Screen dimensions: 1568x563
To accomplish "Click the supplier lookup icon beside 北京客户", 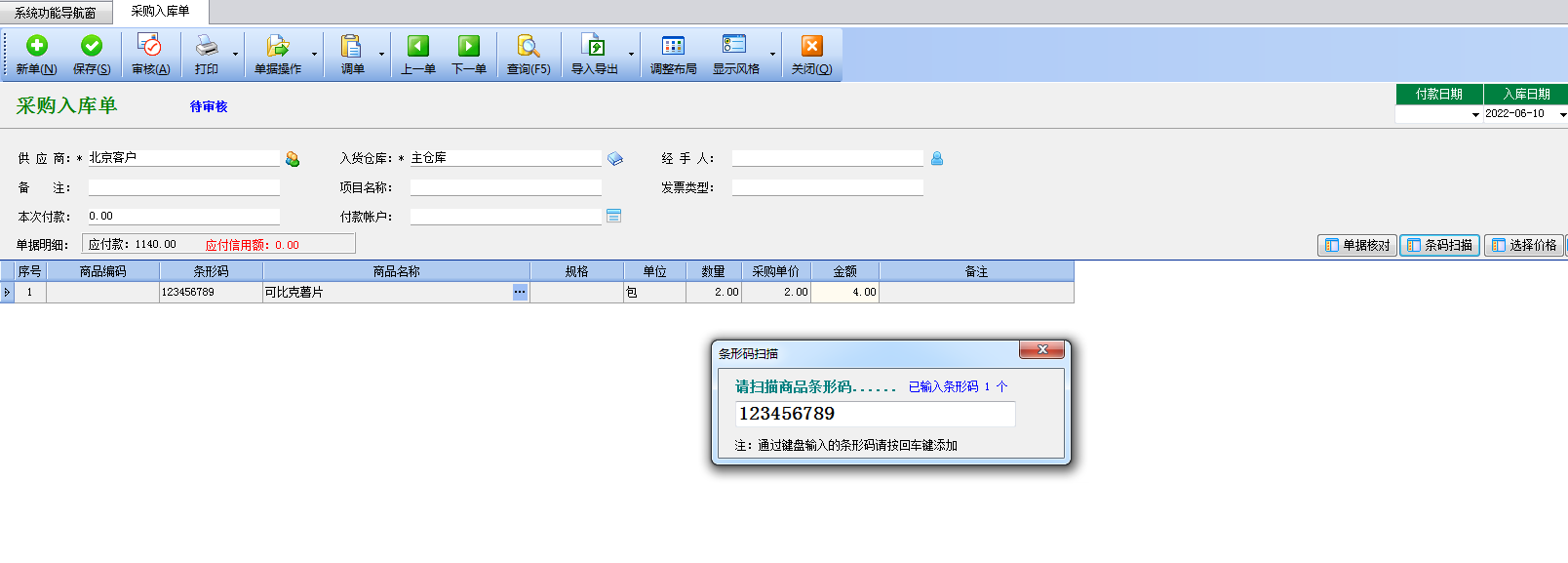I will pyautogui.click(x=293, y=159).
